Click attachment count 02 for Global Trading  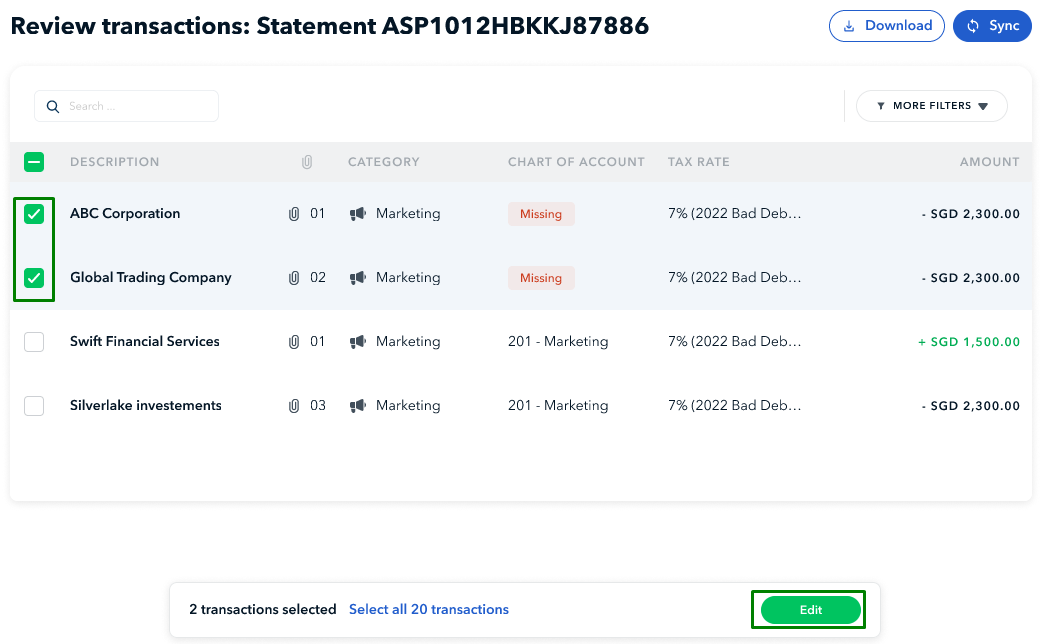tap(318, 278)
